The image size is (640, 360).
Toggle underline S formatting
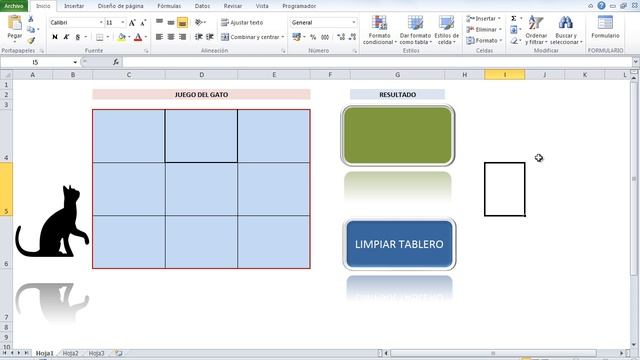tap(78, 37)
